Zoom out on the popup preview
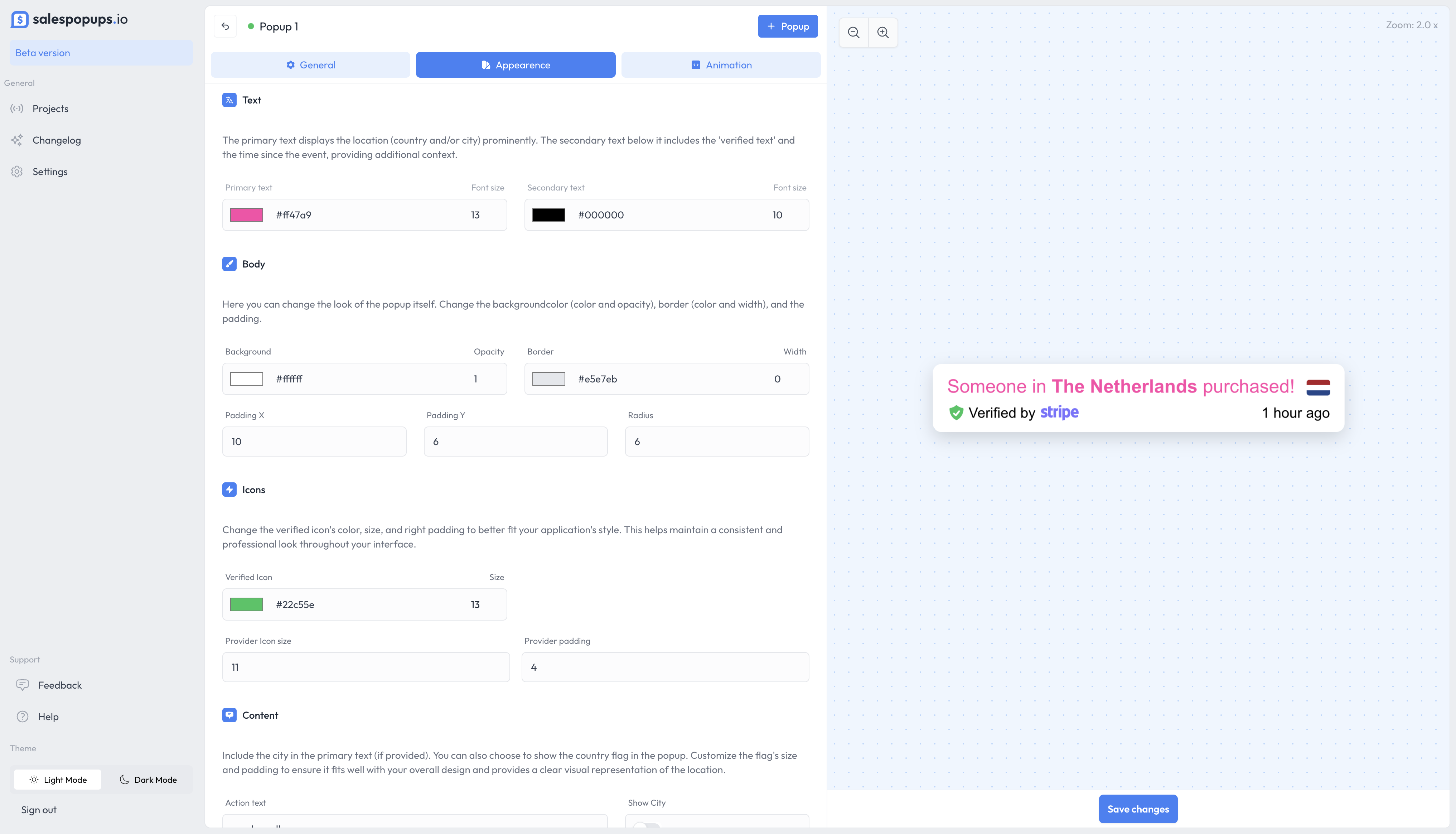The image size is (1456, 834). 853,33
